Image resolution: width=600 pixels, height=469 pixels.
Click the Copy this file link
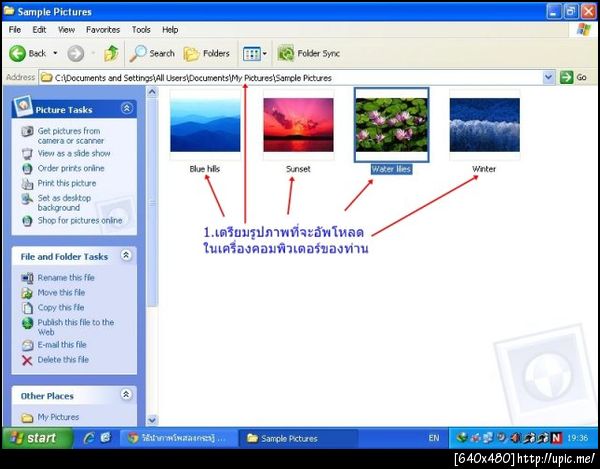pos(61,307)
